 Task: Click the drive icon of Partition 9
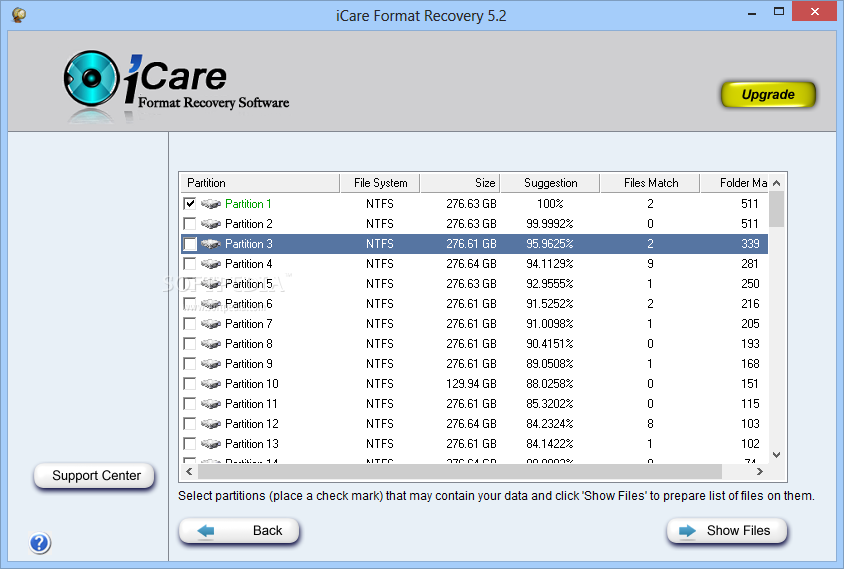[x=211, y=364]
